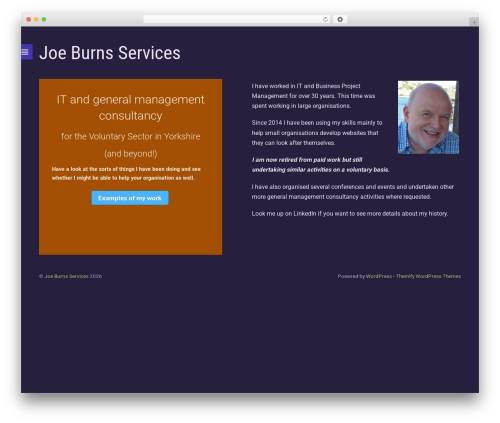Close the window with the red button

[29, 20]
